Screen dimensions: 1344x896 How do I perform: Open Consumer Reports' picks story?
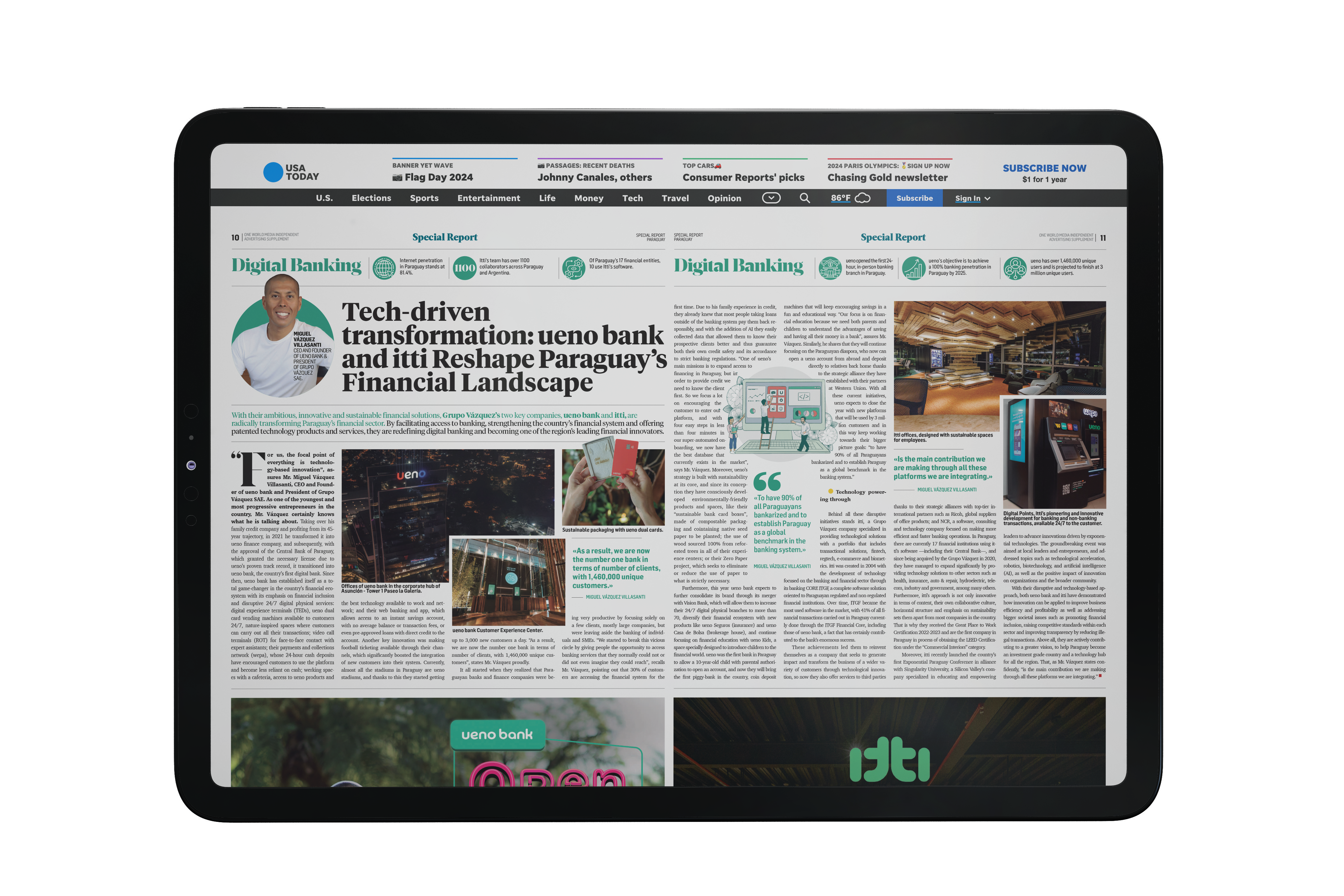click(743, 177)
